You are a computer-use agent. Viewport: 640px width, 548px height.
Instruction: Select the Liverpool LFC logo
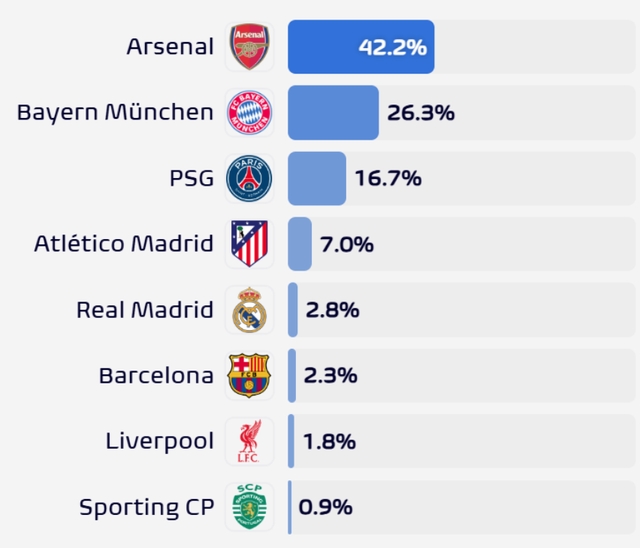[249, 441]
